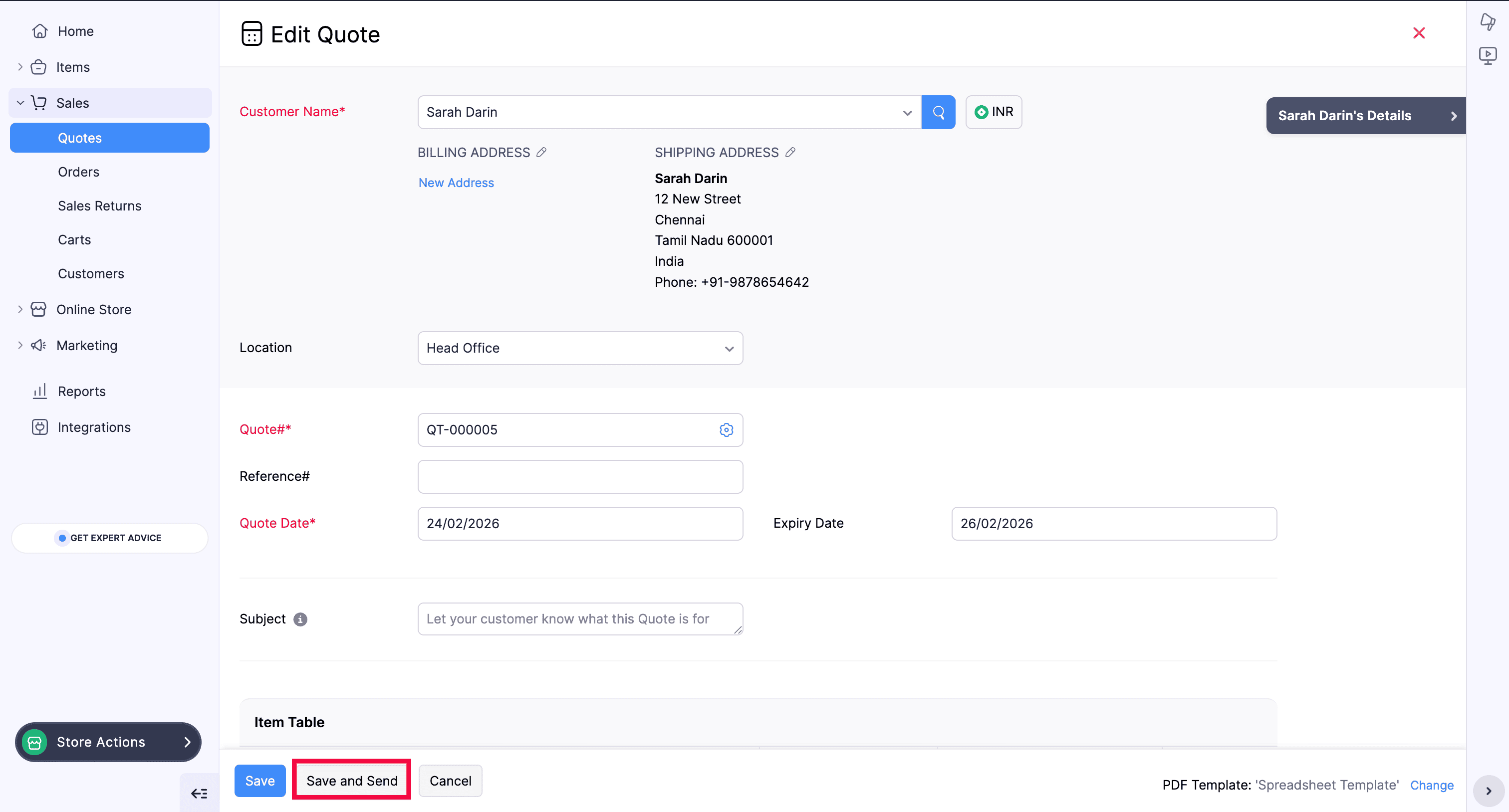This screenshot has height=812, width=1509.
Task: Close the Edit Quote form
Action: tap(1418, 33)
